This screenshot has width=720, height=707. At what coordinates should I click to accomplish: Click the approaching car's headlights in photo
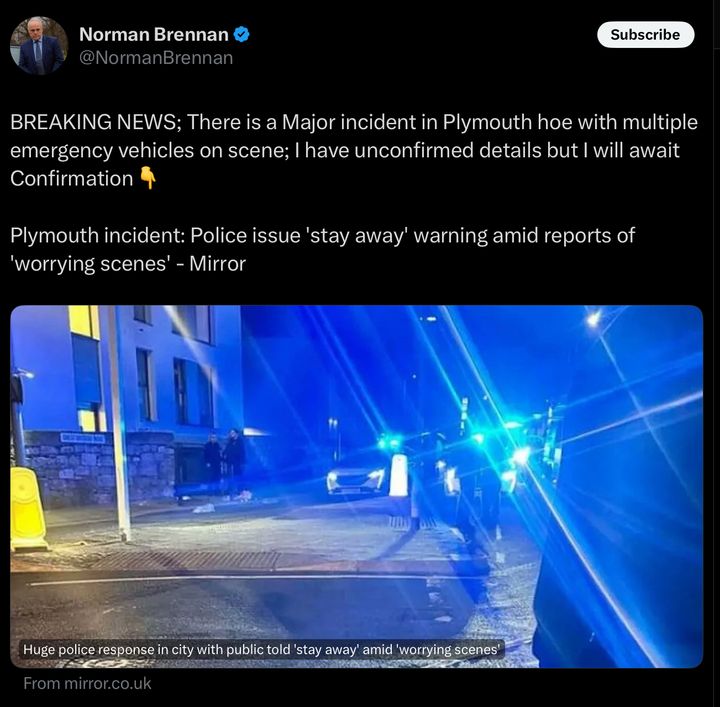click(355, 481)
